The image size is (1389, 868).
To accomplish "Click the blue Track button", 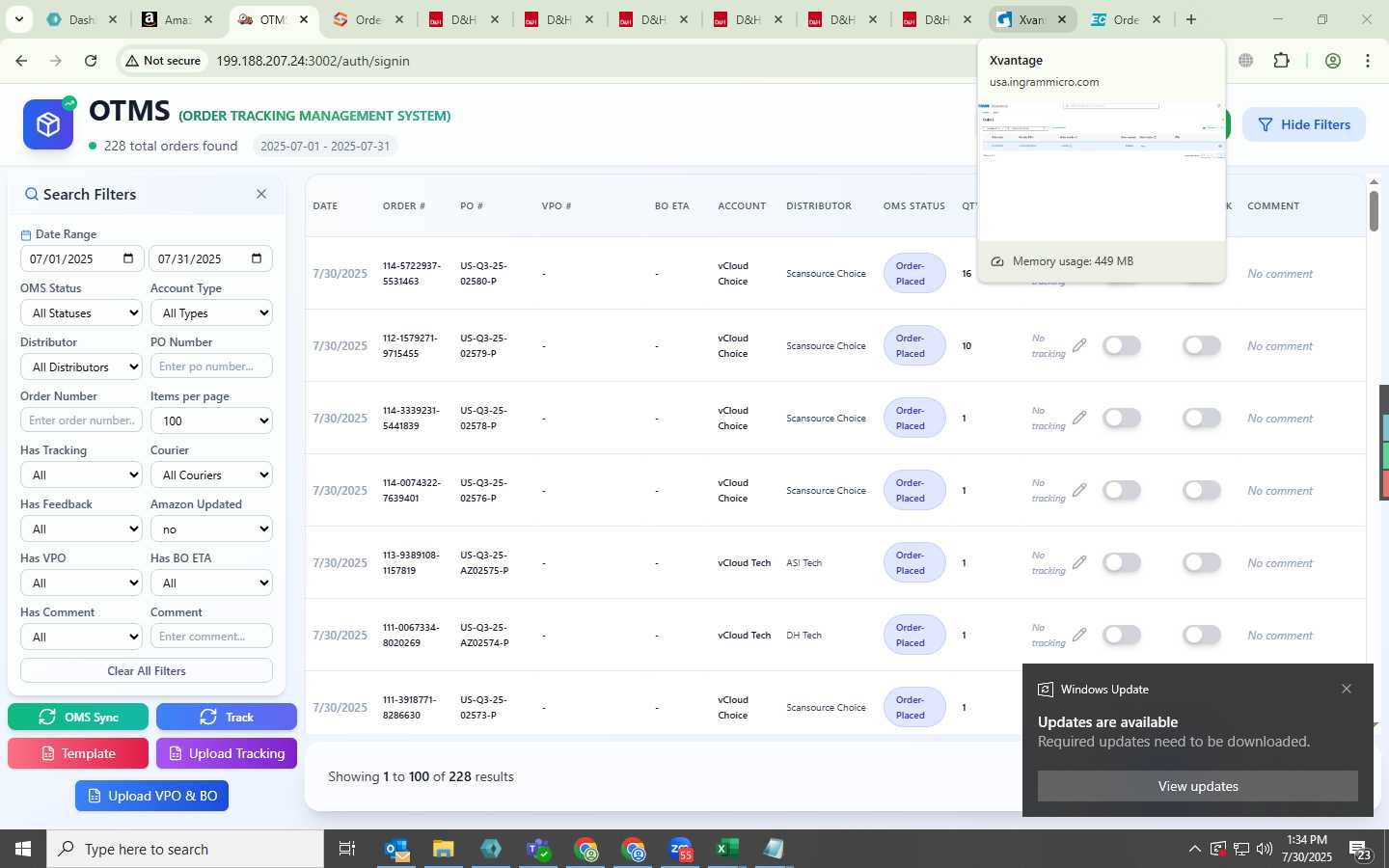I will coord(227,717).
